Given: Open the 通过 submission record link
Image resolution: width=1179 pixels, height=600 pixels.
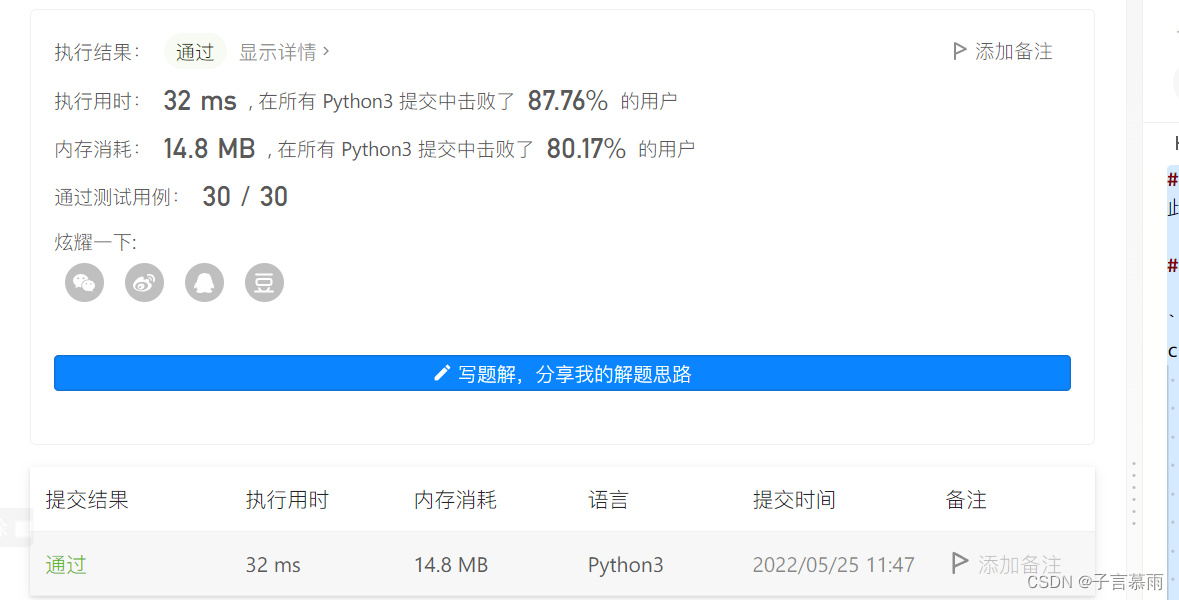Looking at the screenshot, I should (65, 564).
